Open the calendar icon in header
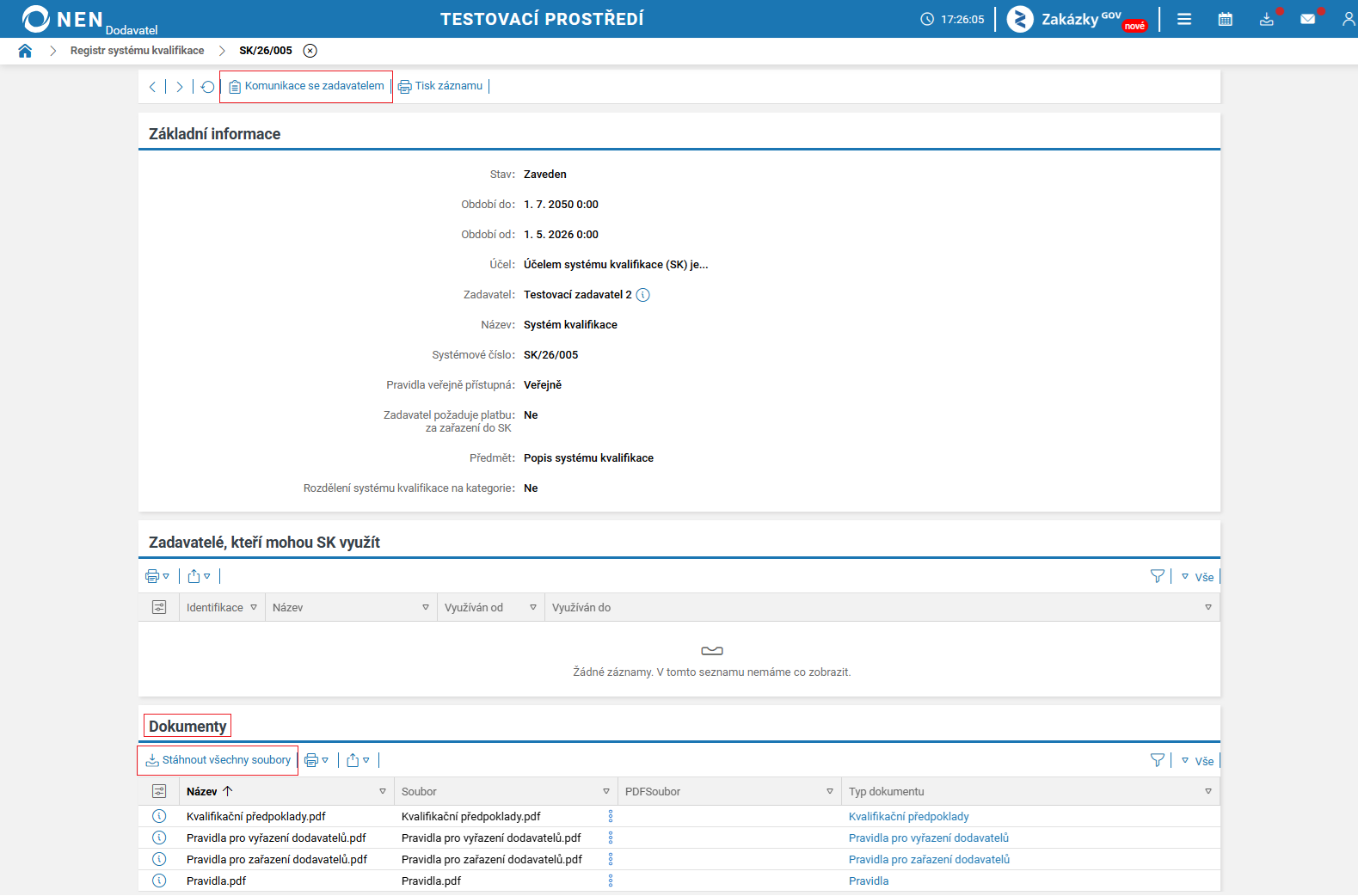Image resolution: width=1358 pixels, height=896 pixels. tap(1226, 19)
